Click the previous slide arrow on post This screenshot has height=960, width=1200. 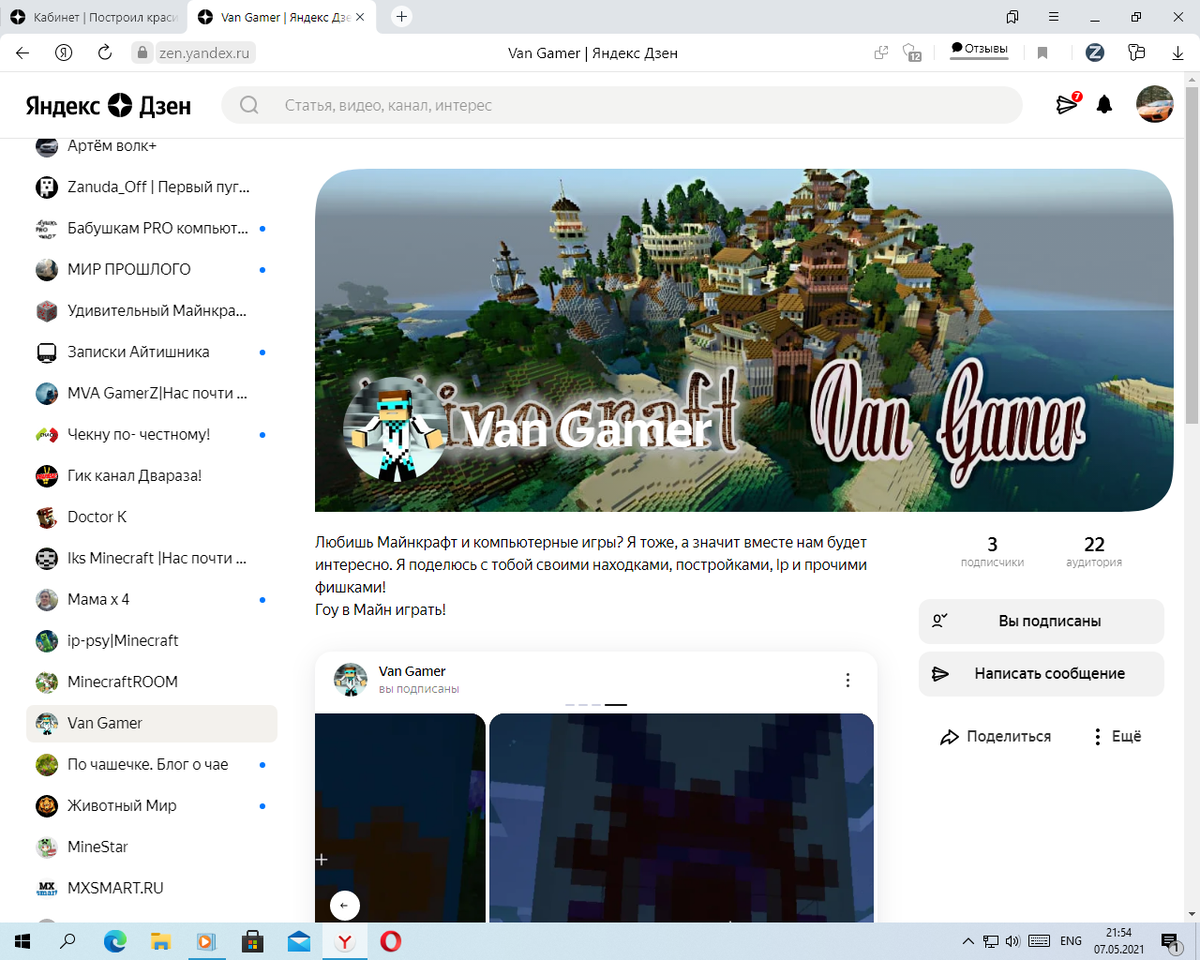point(344,906)
